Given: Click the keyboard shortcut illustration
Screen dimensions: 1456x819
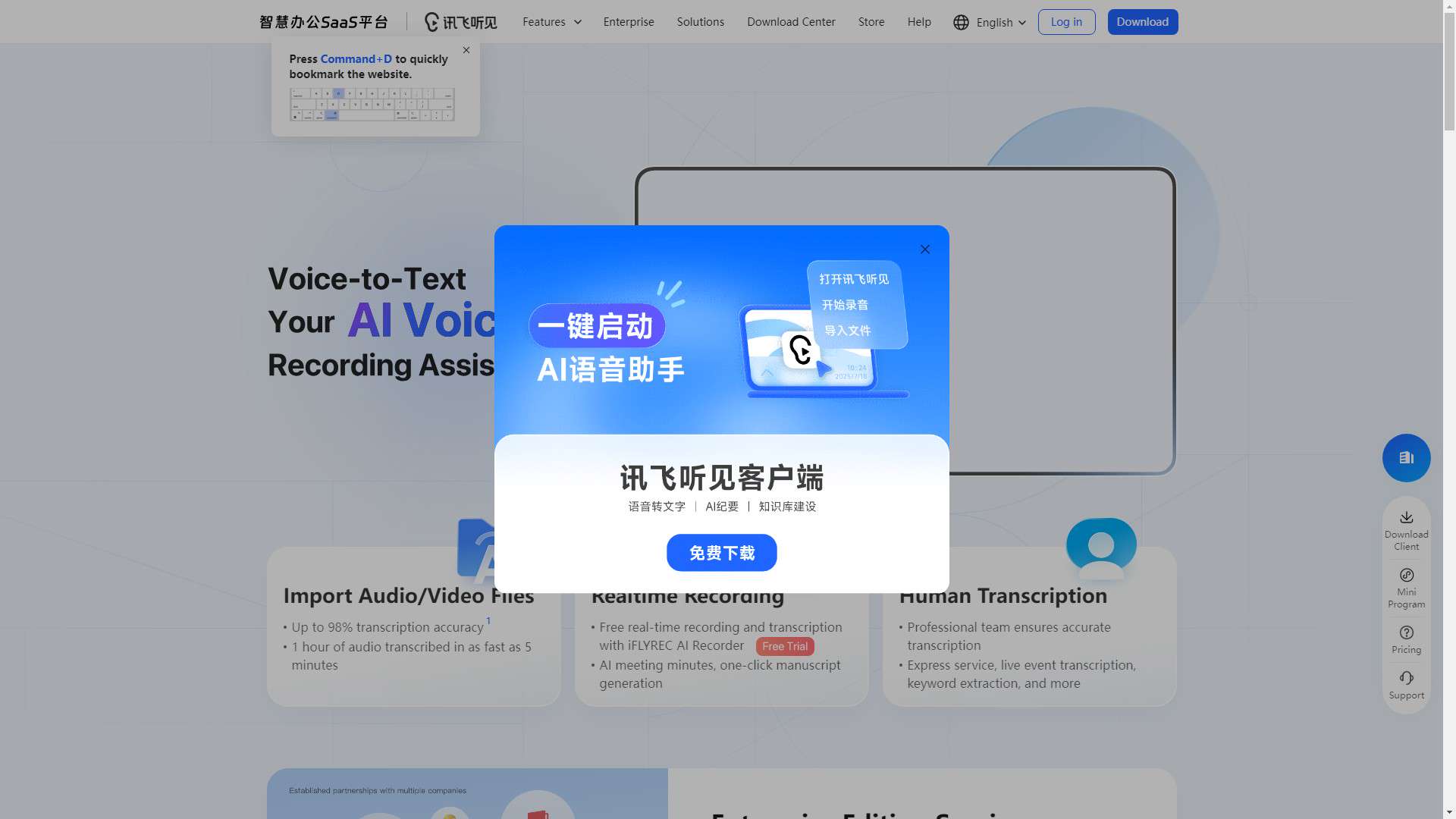Looking at the screenshot, I should click(x=372, y=104).
